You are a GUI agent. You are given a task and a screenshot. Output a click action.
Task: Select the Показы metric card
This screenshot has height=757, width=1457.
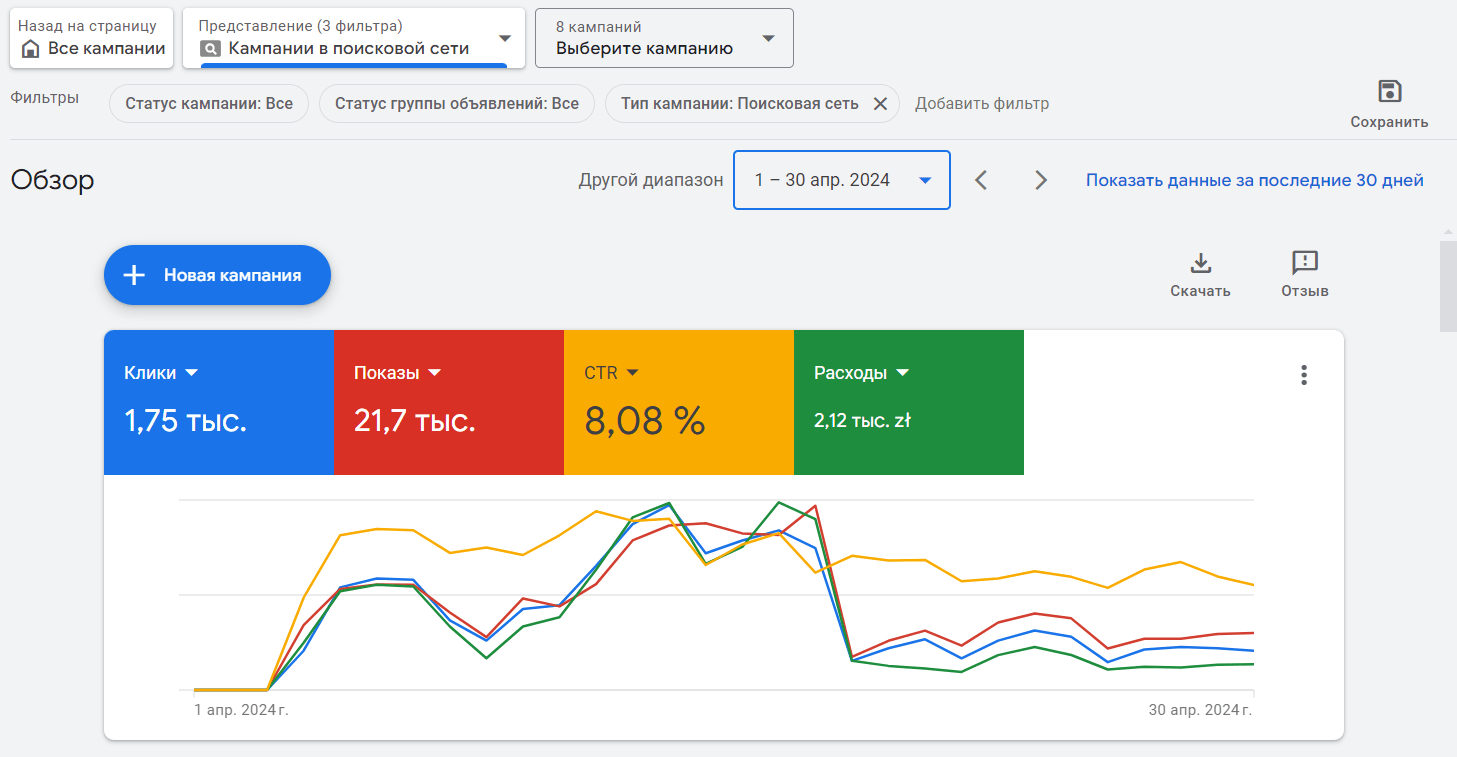(x=448, y=402)
